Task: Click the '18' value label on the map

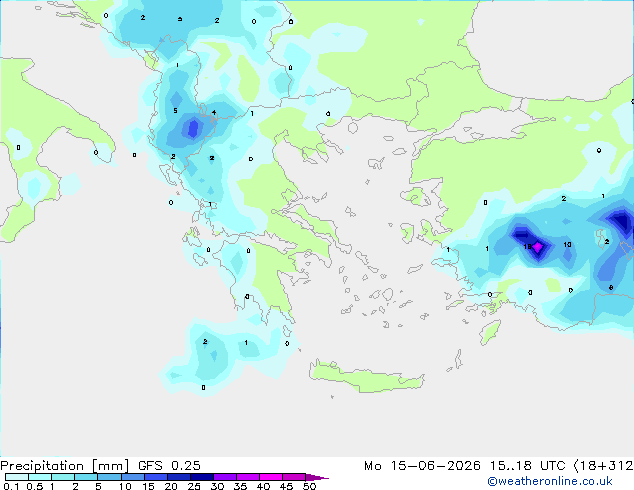Action: click(527, 246)
